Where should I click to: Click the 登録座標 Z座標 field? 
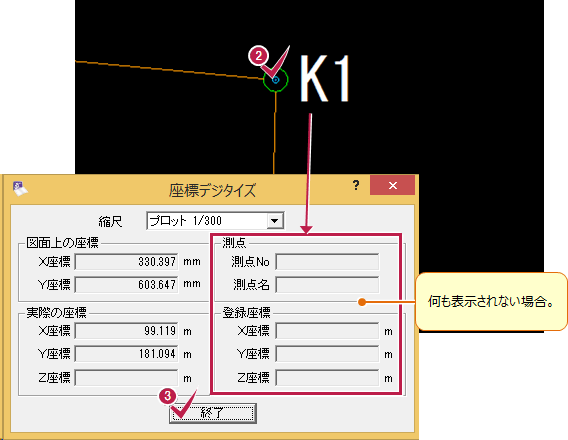[327, 378]
